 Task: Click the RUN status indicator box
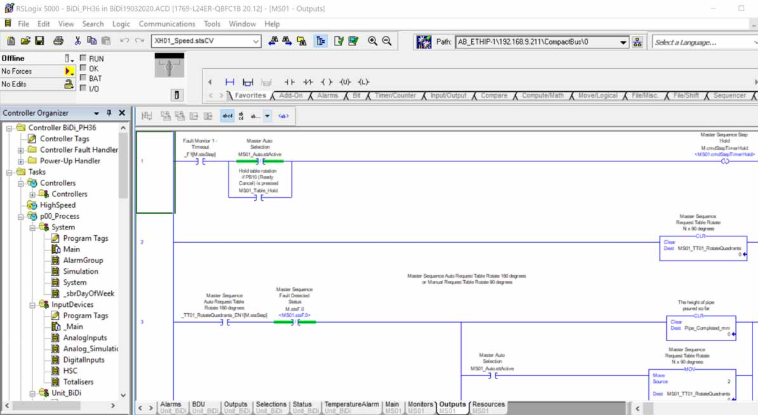point(83,58)
